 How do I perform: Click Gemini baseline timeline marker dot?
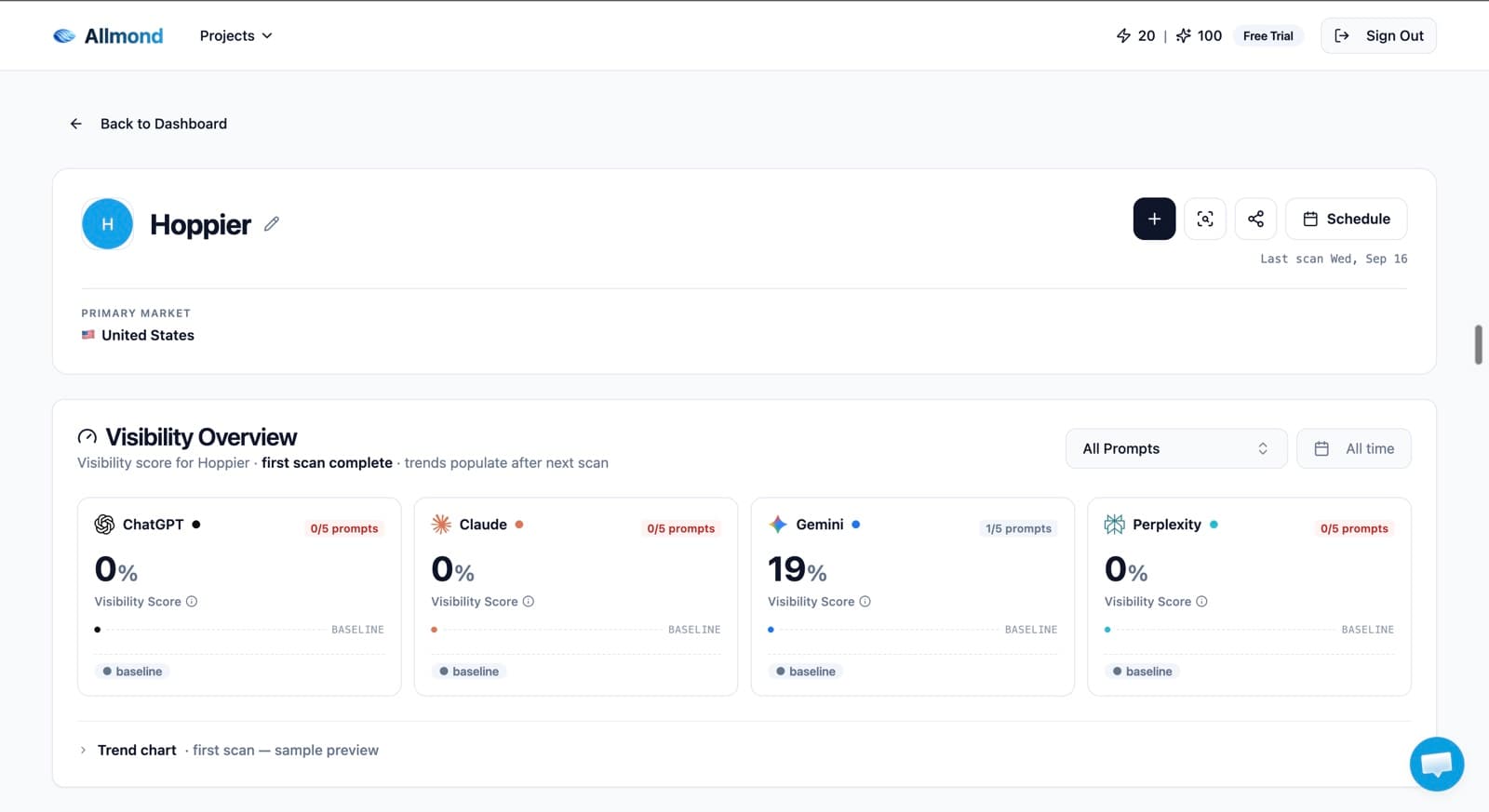point(771,630)
